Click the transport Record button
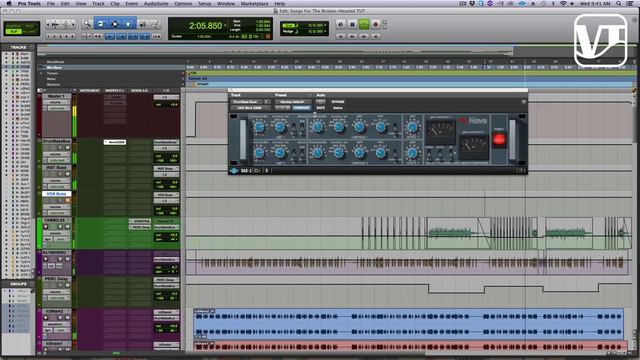Viewport: 640px width, 360px height. tap(376, 24)
